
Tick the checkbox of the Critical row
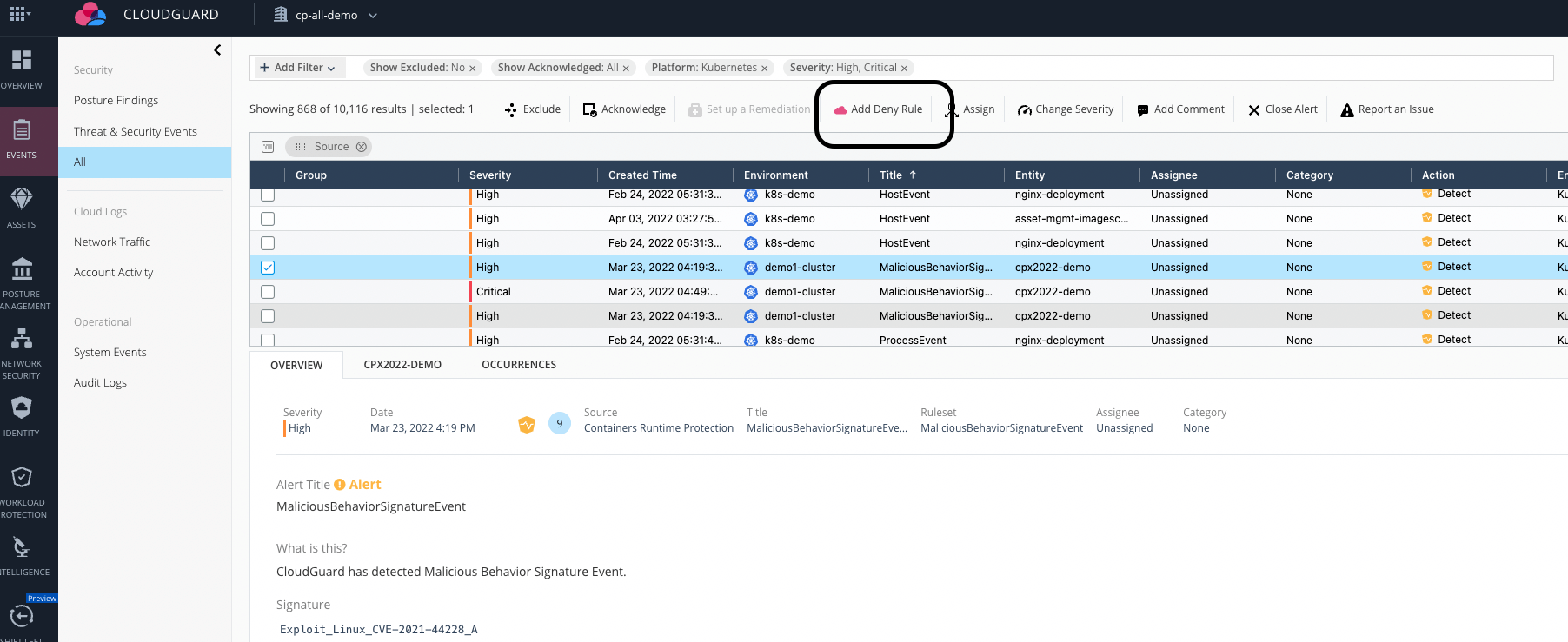[x=268, y=292]
